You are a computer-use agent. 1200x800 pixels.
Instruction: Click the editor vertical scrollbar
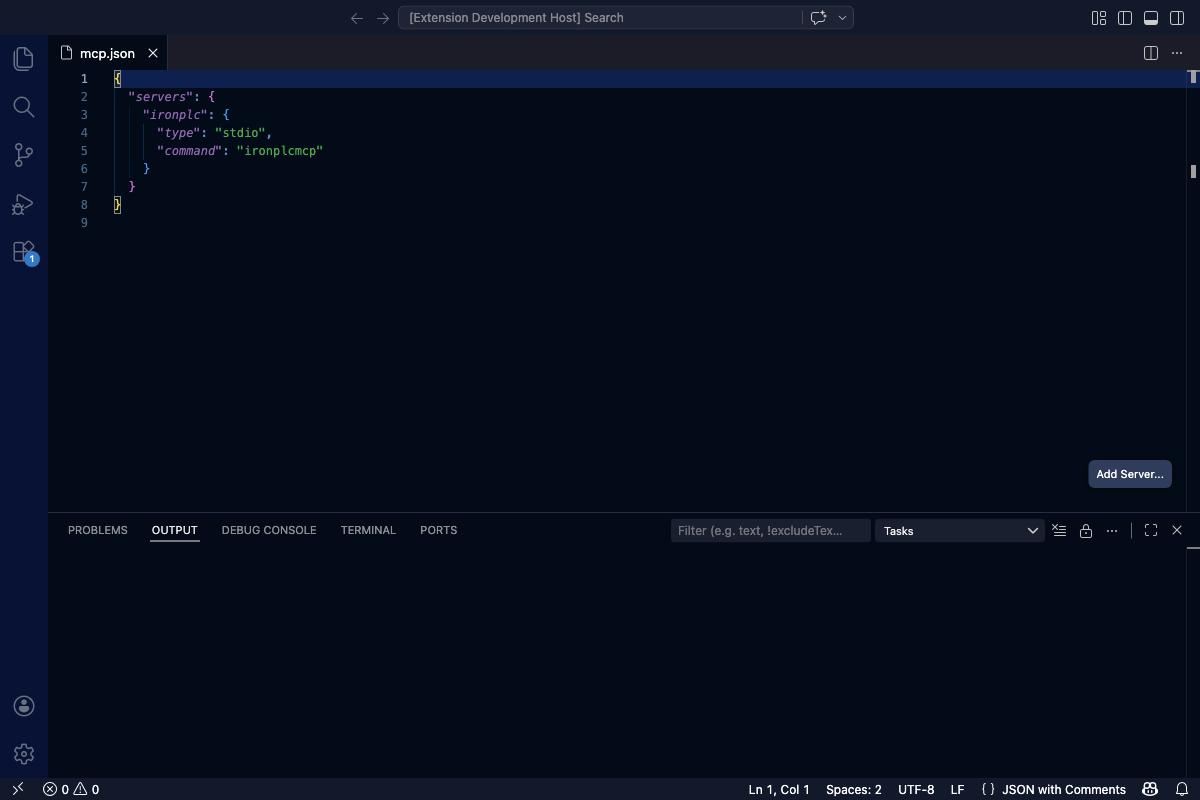point(1193,290)
